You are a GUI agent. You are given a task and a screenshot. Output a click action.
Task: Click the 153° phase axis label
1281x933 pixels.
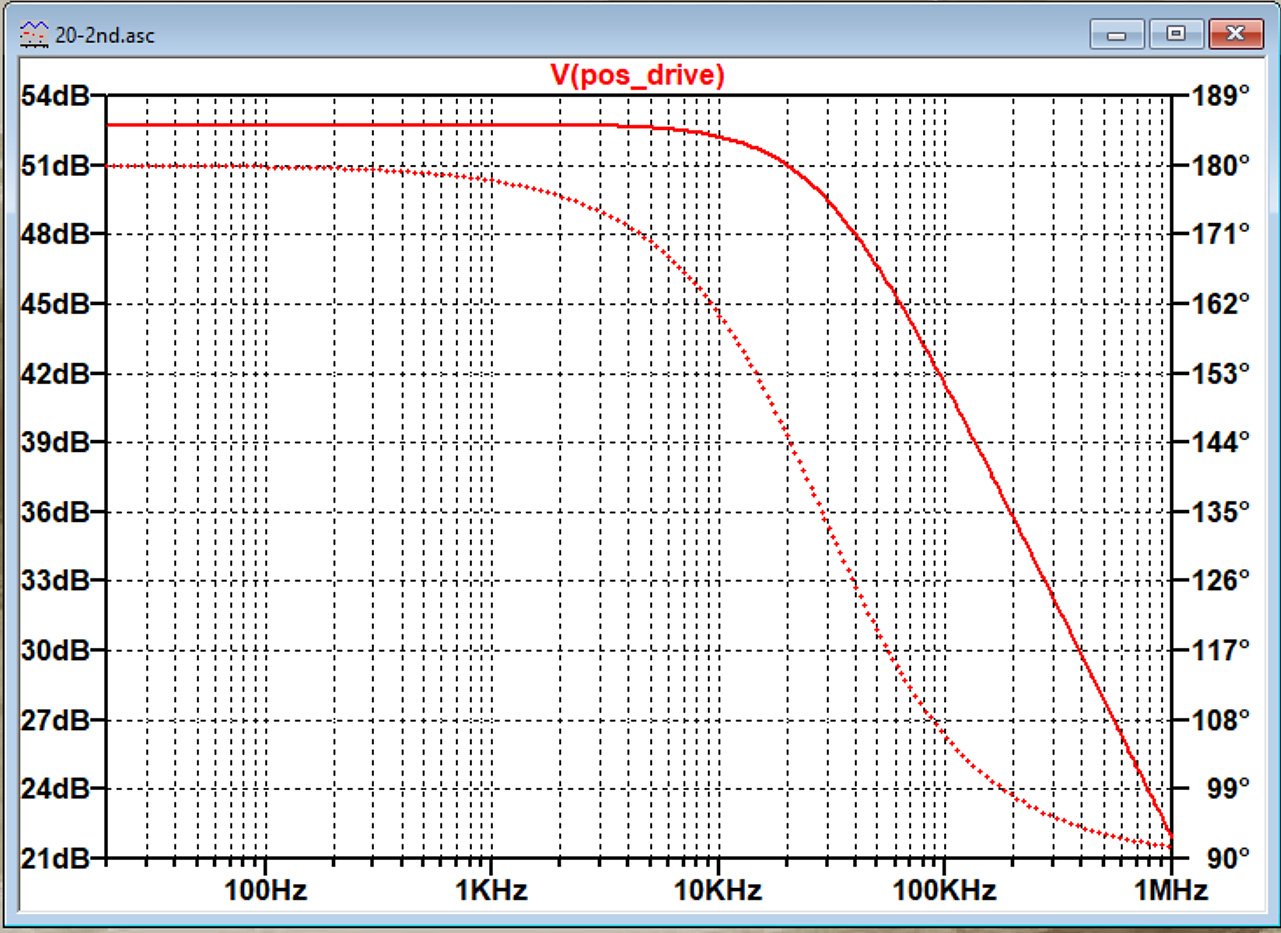[1220, 373]
